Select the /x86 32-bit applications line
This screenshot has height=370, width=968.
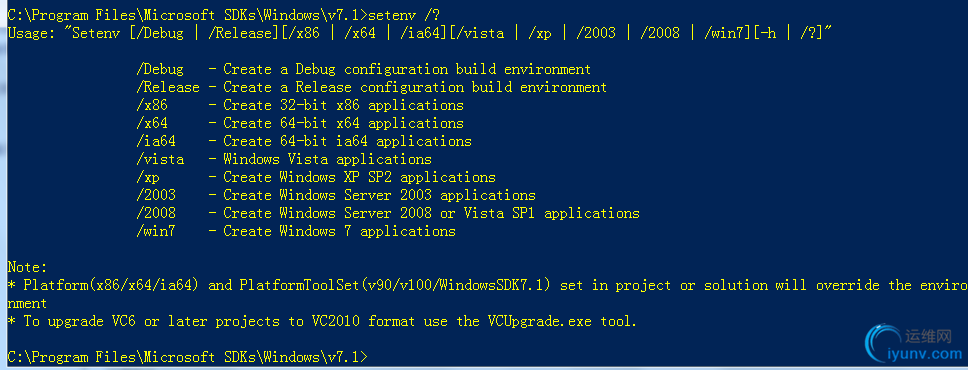[299, 105]
